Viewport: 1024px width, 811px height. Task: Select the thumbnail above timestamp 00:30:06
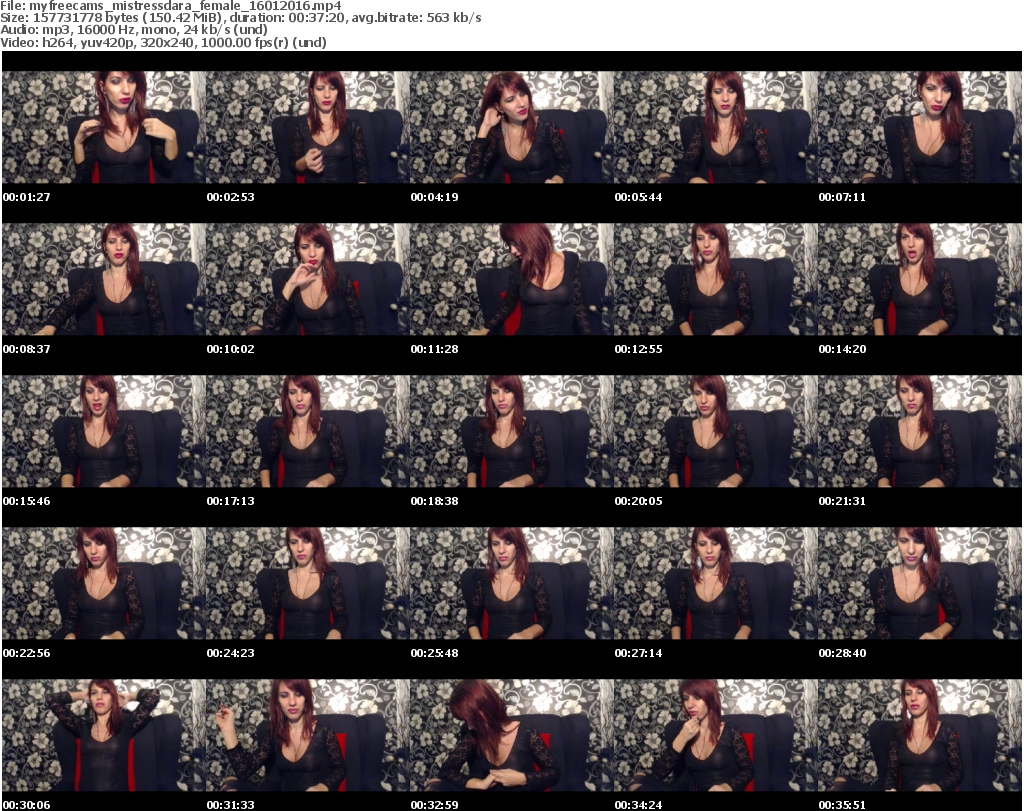point(104,736)
